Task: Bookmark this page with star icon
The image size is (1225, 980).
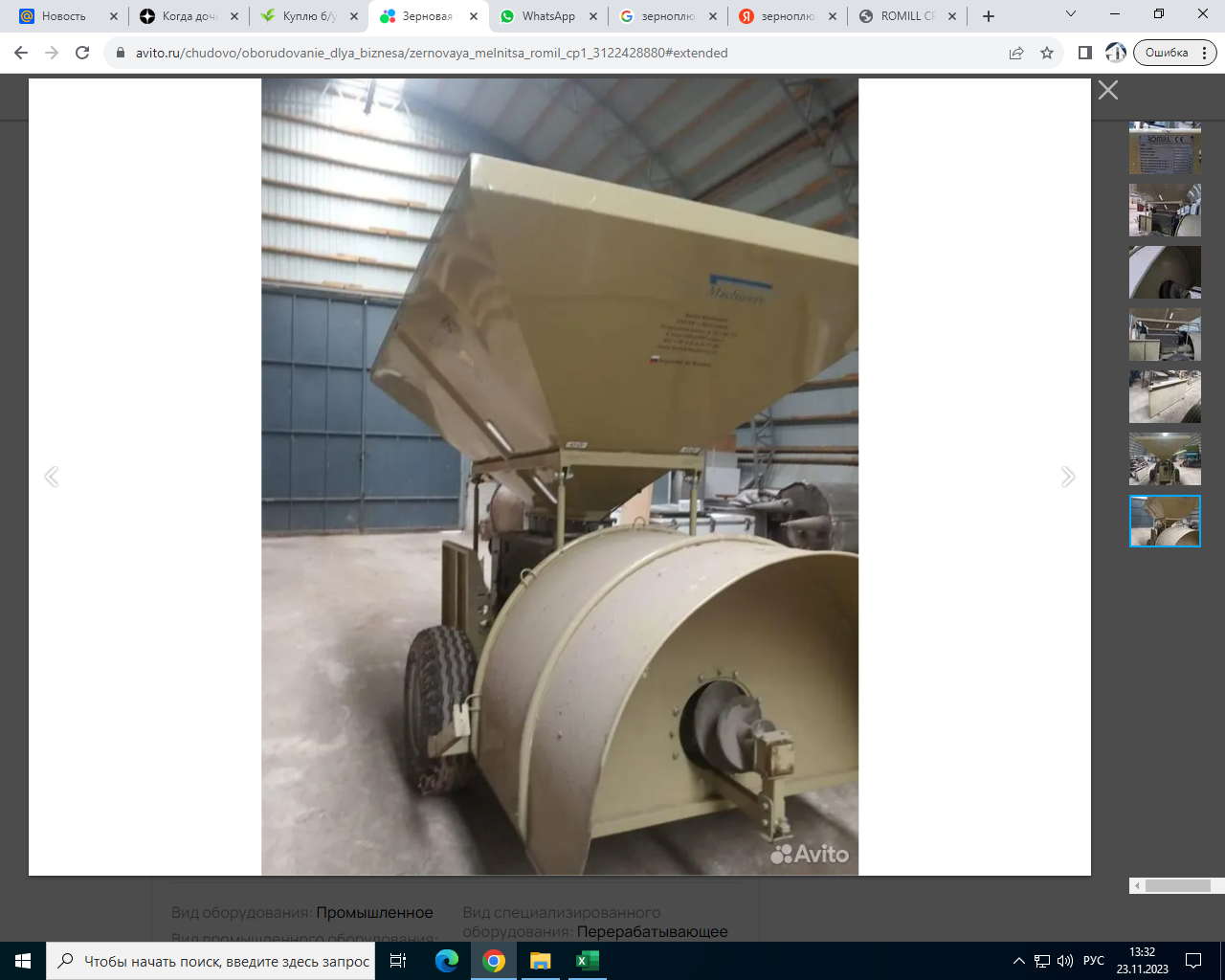Action: click(x=1047, y=53)
